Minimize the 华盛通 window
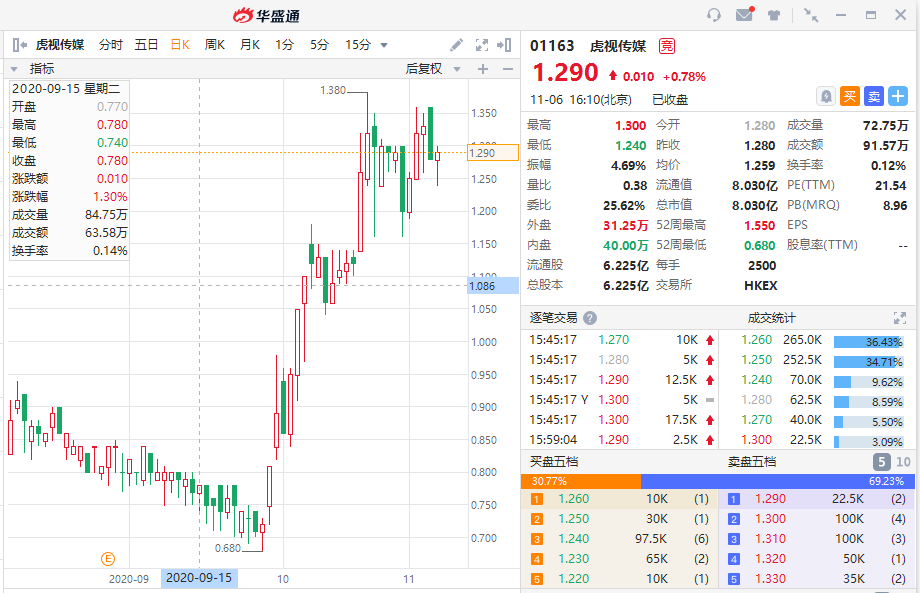Viewport: 920px width, 593px height. (841, 15)
